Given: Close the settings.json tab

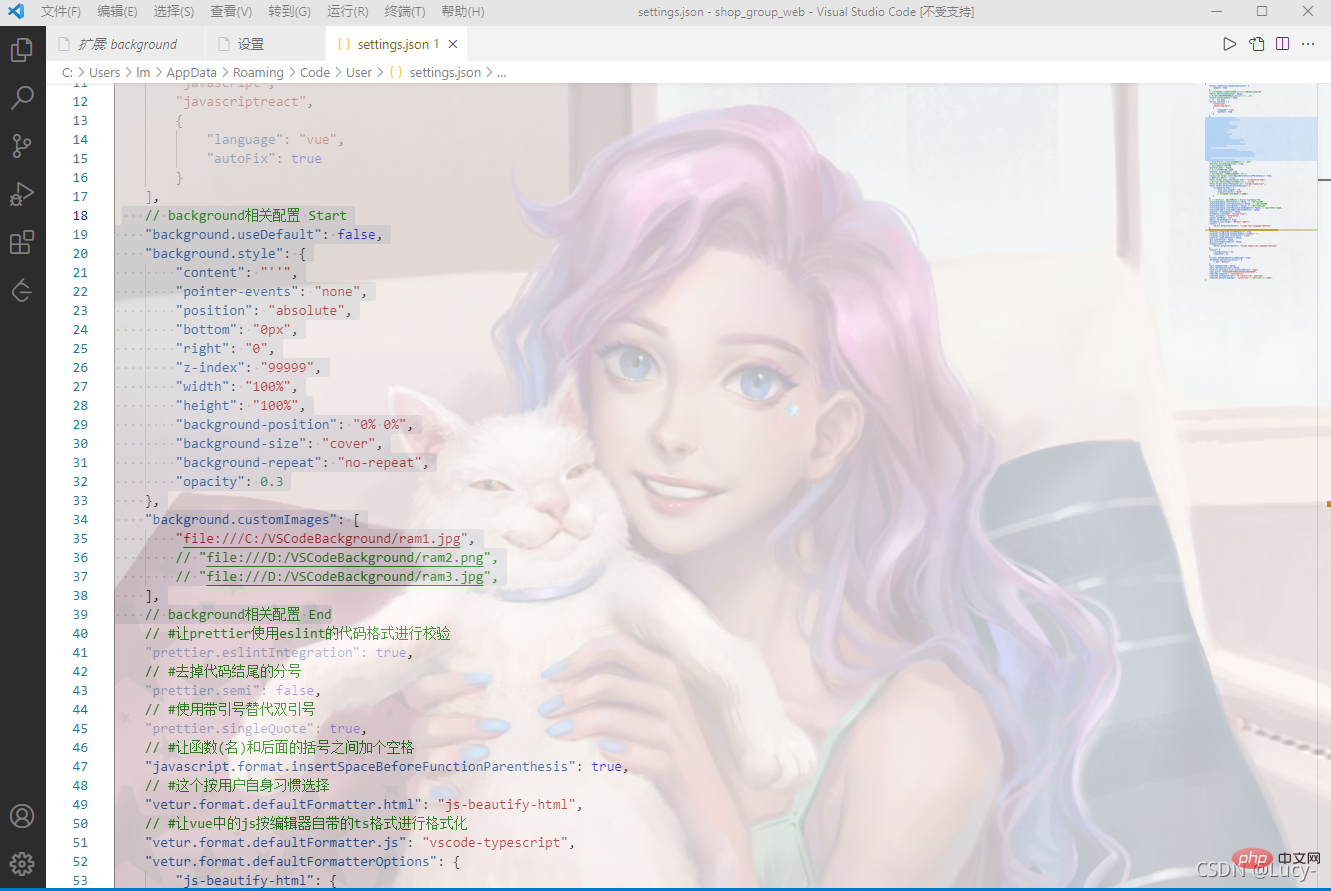Looking at the screenshot, I should click(x=453, y=44).
